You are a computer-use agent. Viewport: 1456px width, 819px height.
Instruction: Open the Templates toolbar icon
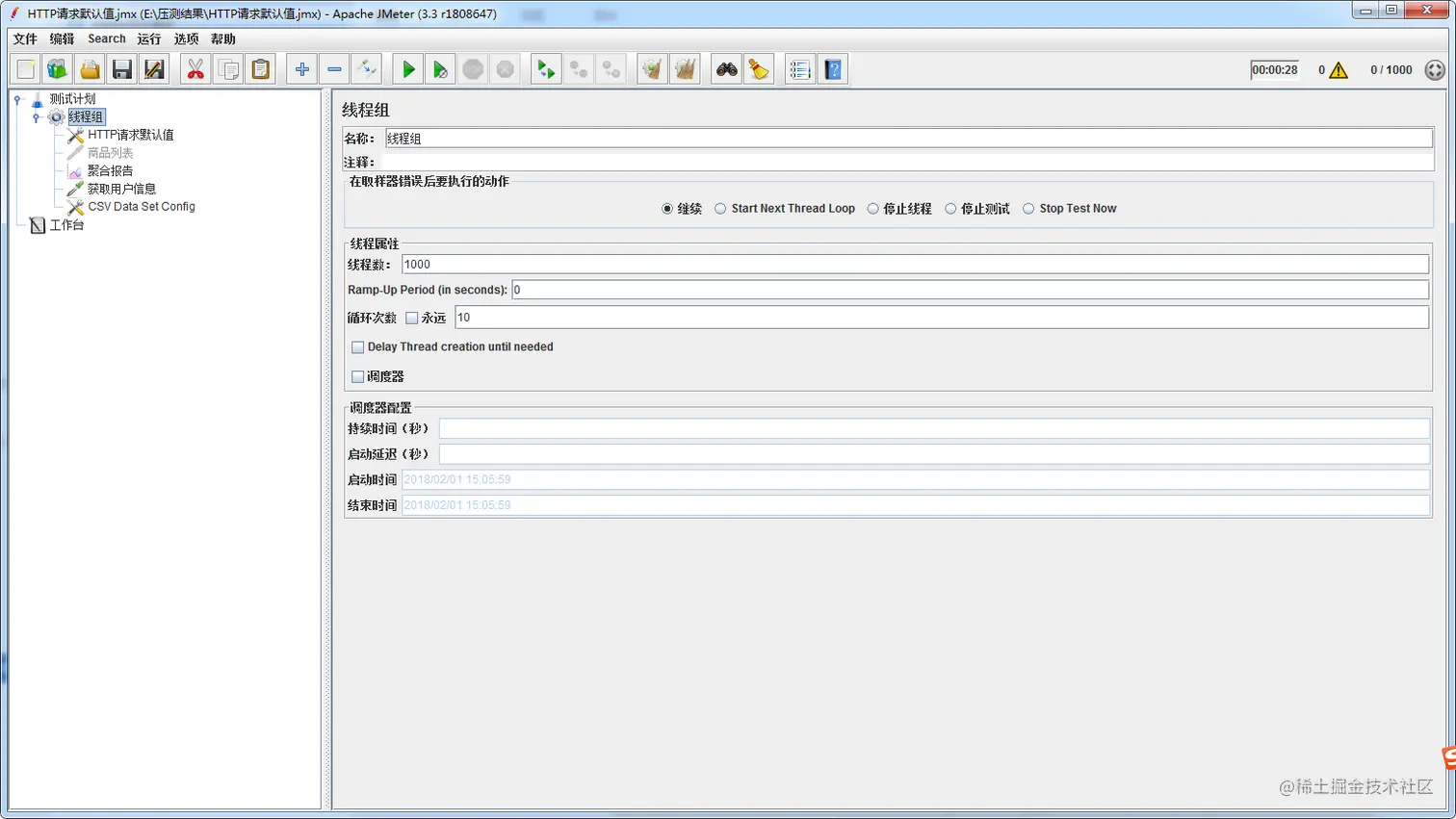pos(58,69)
